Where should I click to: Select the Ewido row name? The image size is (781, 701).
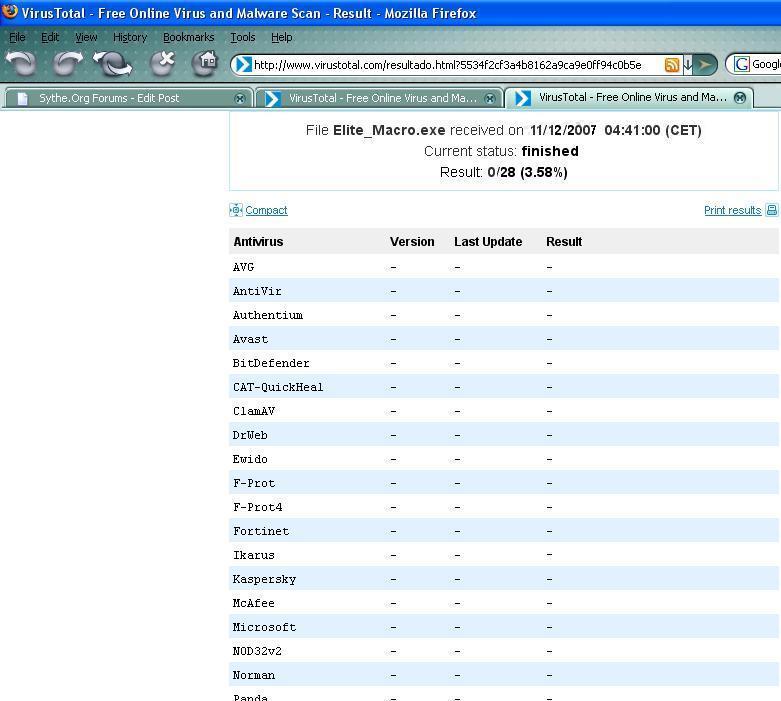point(250,459)
